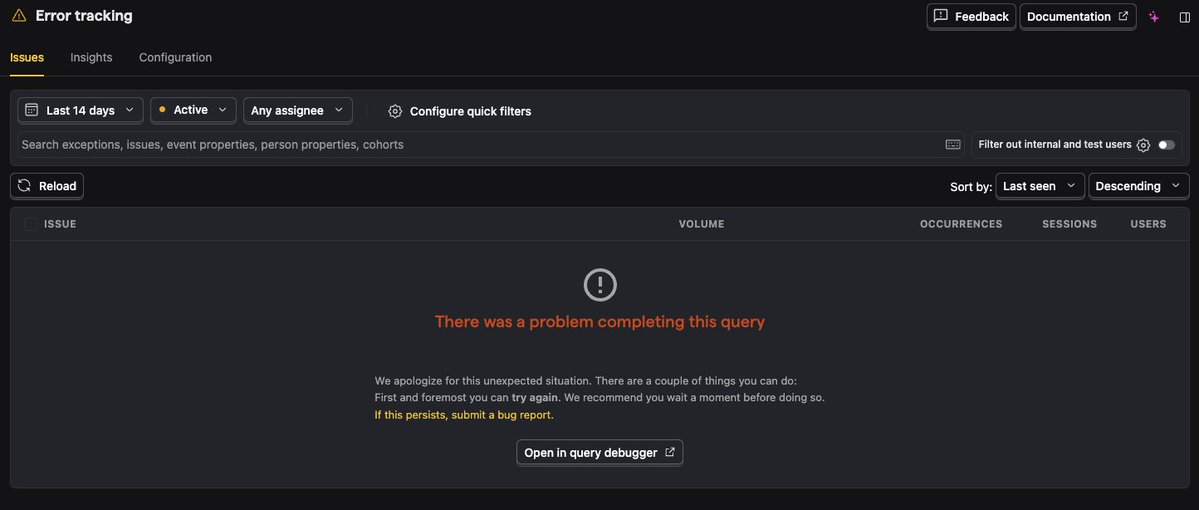The height and width of the screenshot is (510, 1199).
Task: Click the Error tracking warning triangle icon
Action: pos(19,15)
